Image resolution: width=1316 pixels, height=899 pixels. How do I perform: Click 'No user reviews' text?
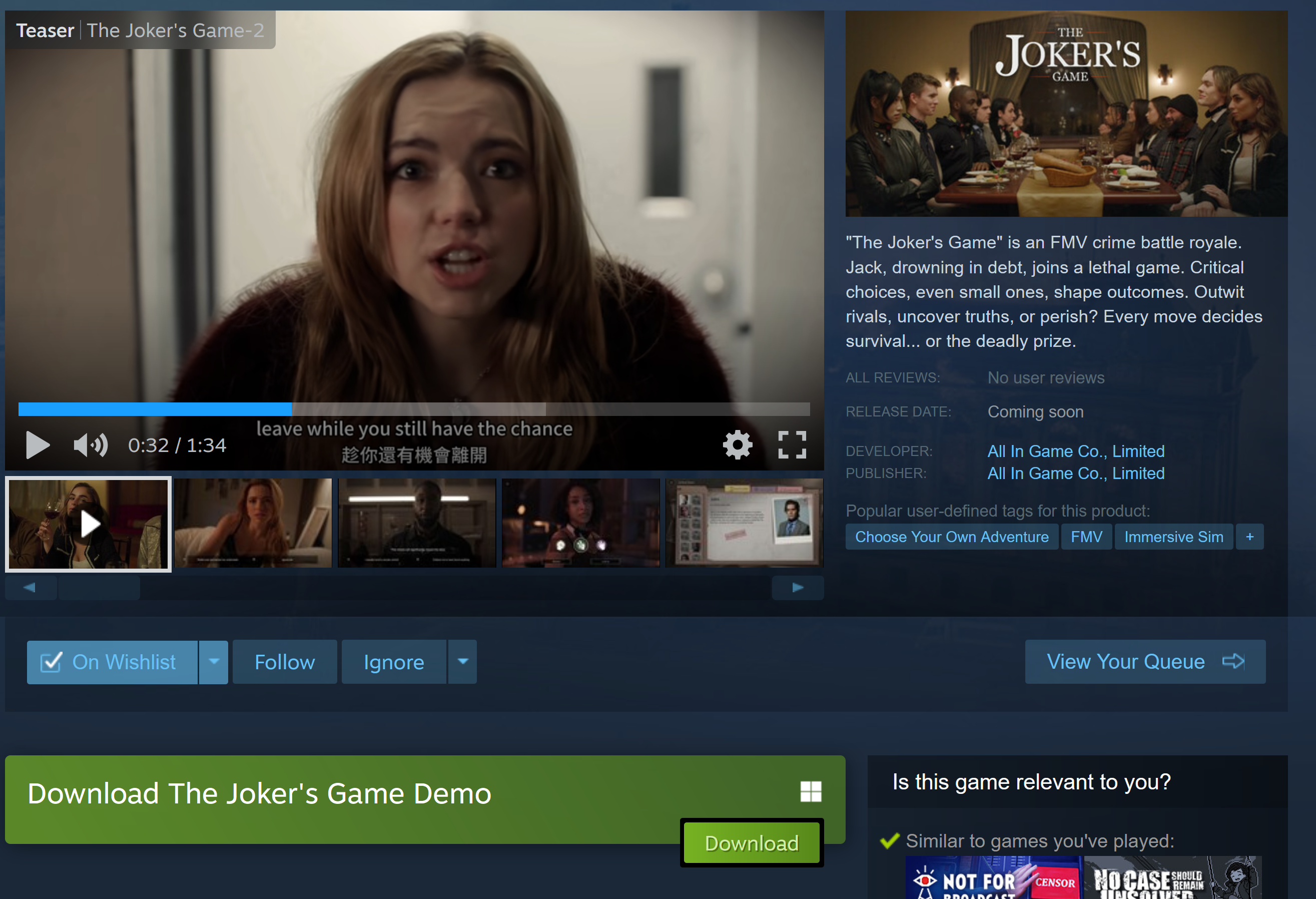pyautogui.click(x=1046, y=378)
